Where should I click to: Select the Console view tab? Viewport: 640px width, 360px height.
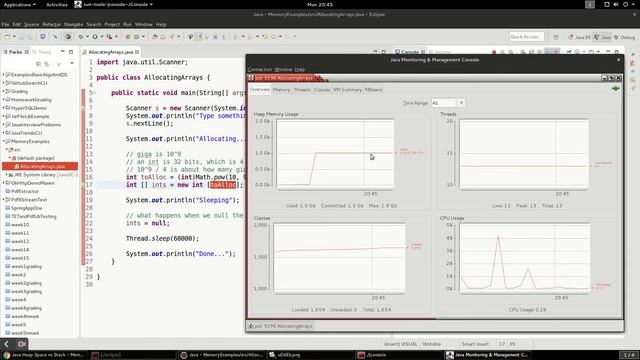[x=410, y=52]
